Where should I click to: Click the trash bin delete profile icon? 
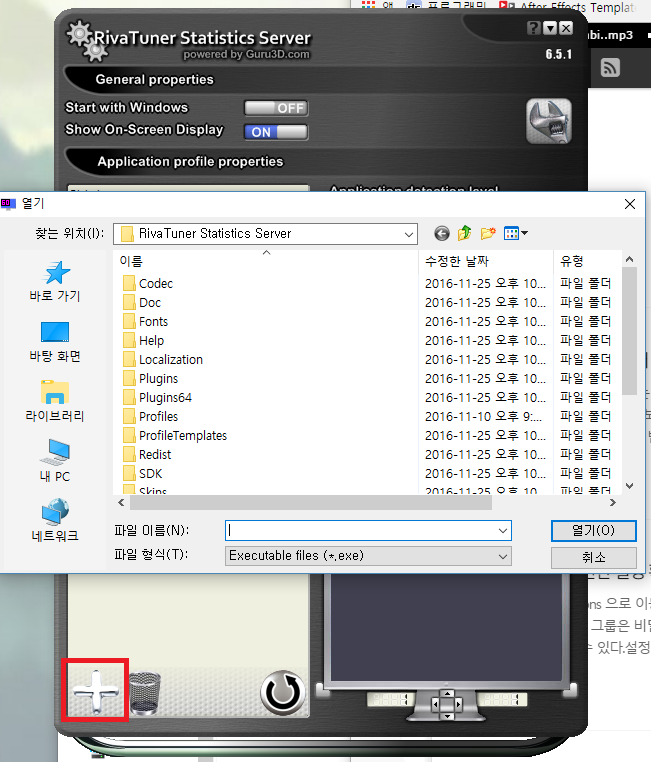point(145,693)
